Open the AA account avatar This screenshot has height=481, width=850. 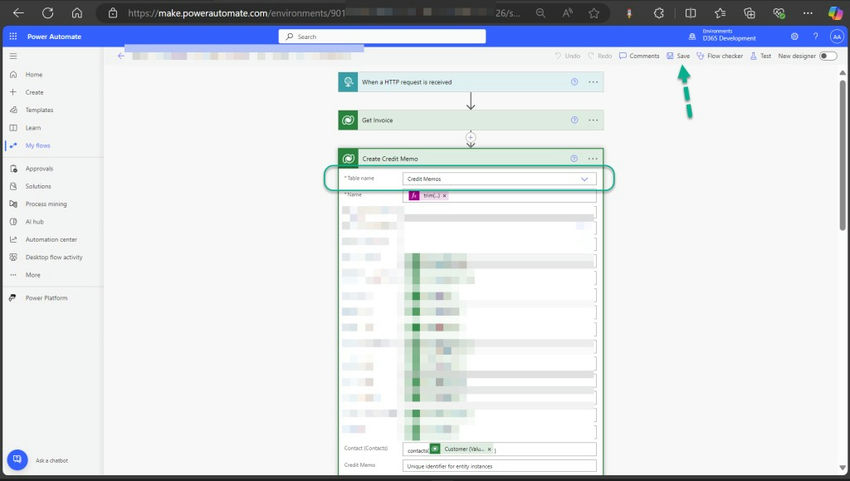pyautogui.click(x=836, y=36)
